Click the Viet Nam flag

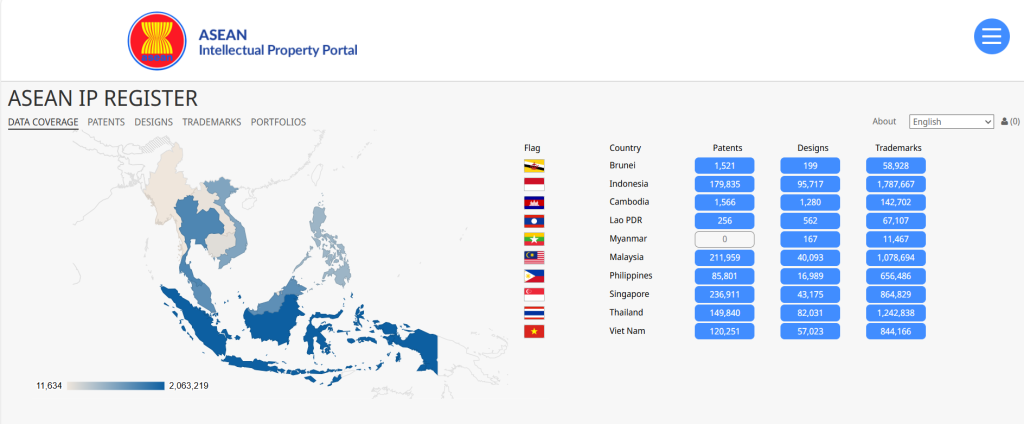coord(534,331)
